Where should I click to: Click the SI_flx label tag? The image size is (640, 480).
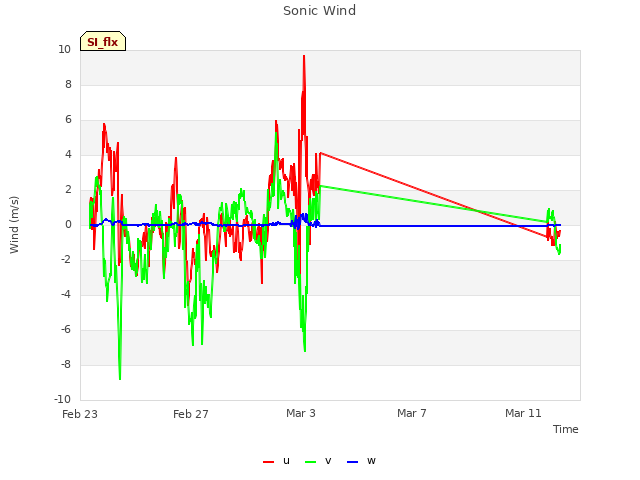[x=103, y=41]
